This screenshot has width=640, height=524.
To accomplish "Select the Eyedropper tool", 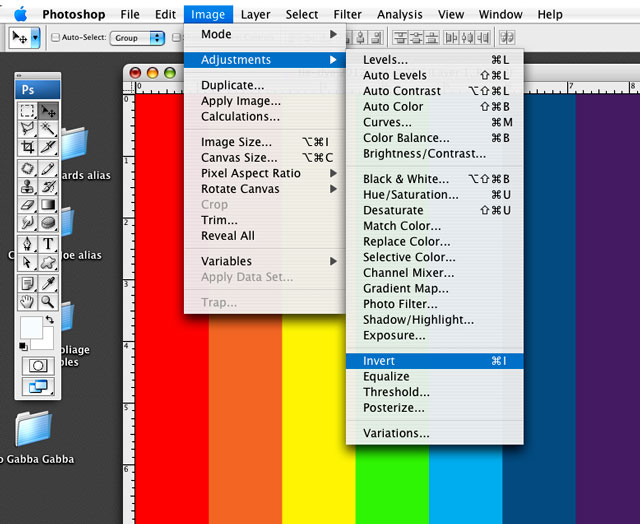I will pyautogui.click(x=47, y=282).
